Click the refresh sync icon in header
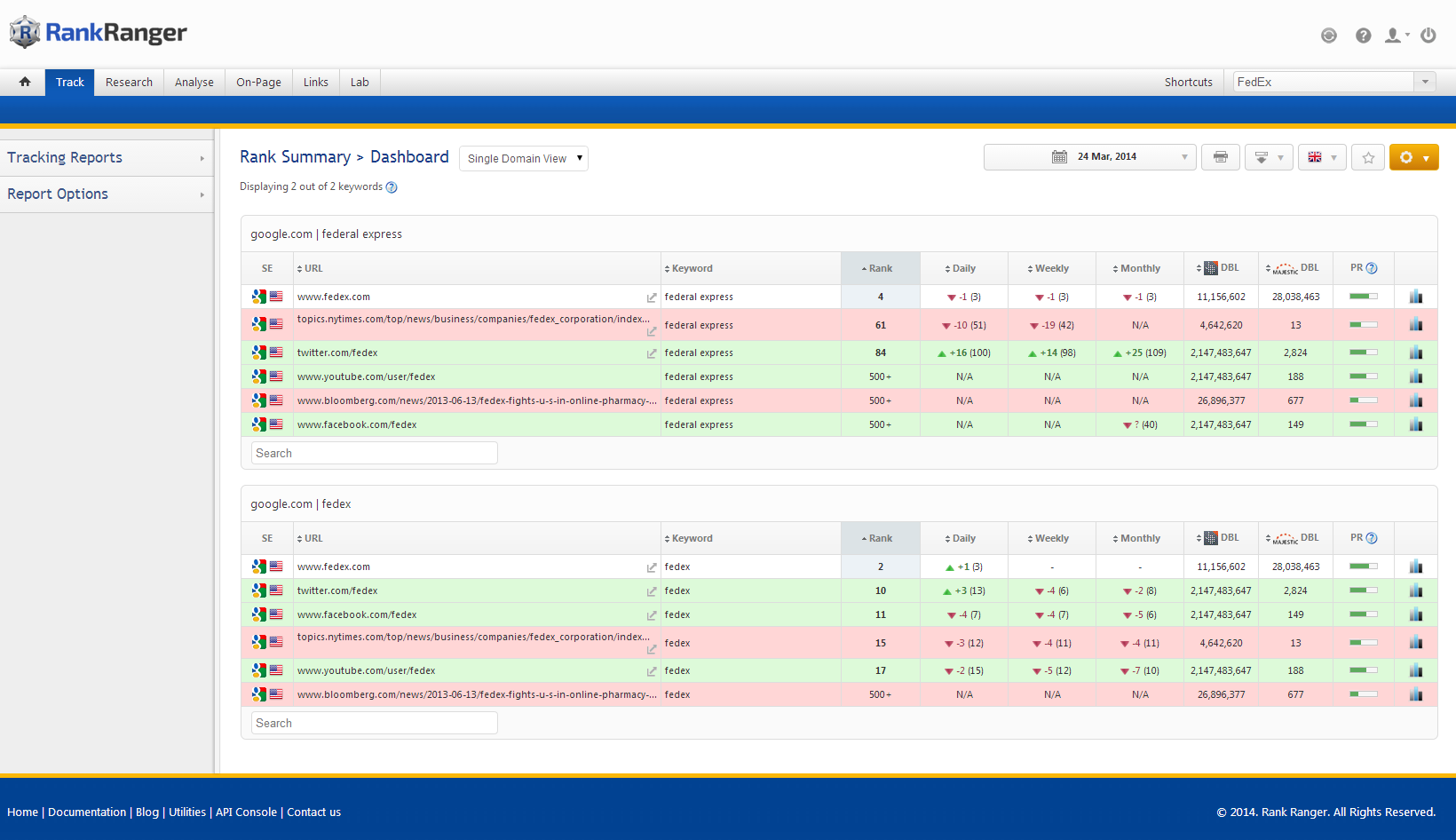 pyautogui.click(x=1329, y=36)
